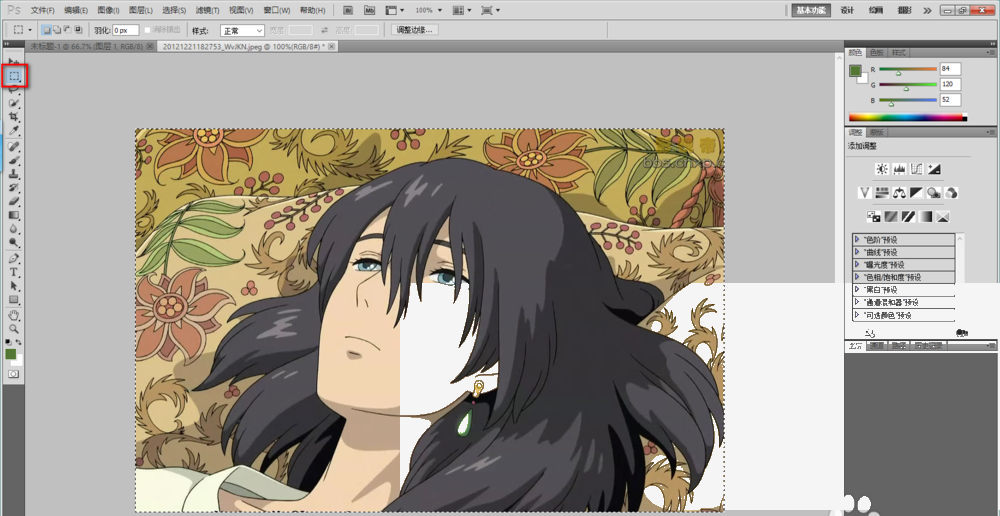The width and height of the screenshot is (1000, 516).
Task: Open the 窗口(W) menu
Action: click(x=277, y=11)
